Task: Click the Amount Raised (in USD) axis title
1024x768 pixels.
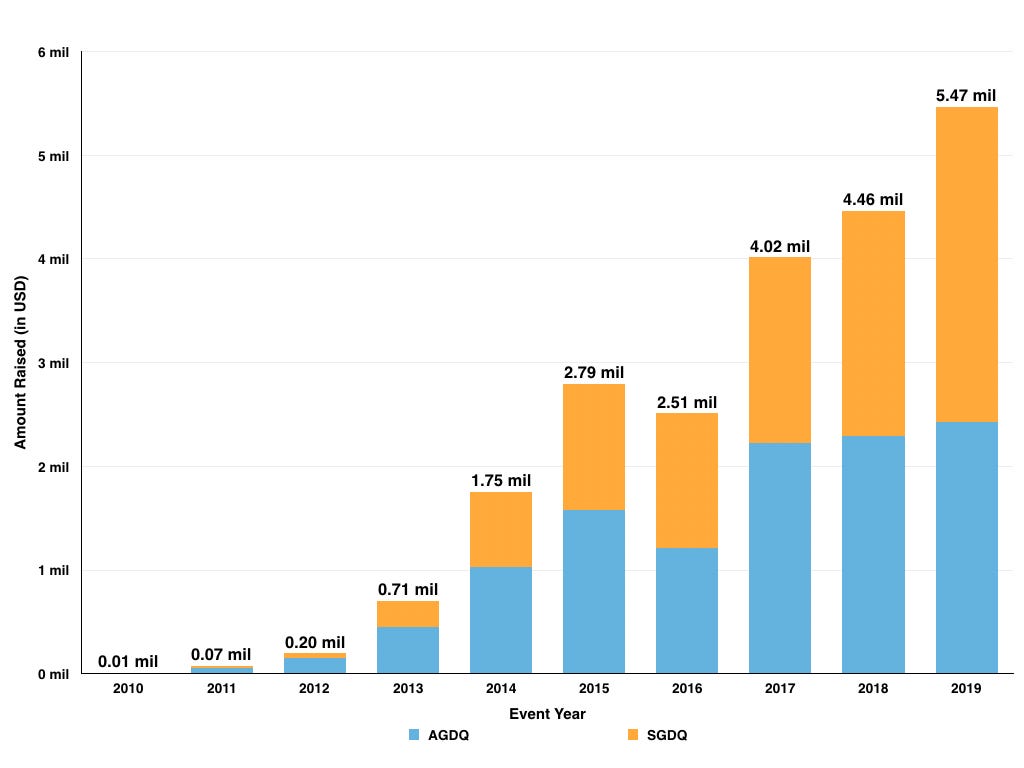Action: [x=20, y=362]
